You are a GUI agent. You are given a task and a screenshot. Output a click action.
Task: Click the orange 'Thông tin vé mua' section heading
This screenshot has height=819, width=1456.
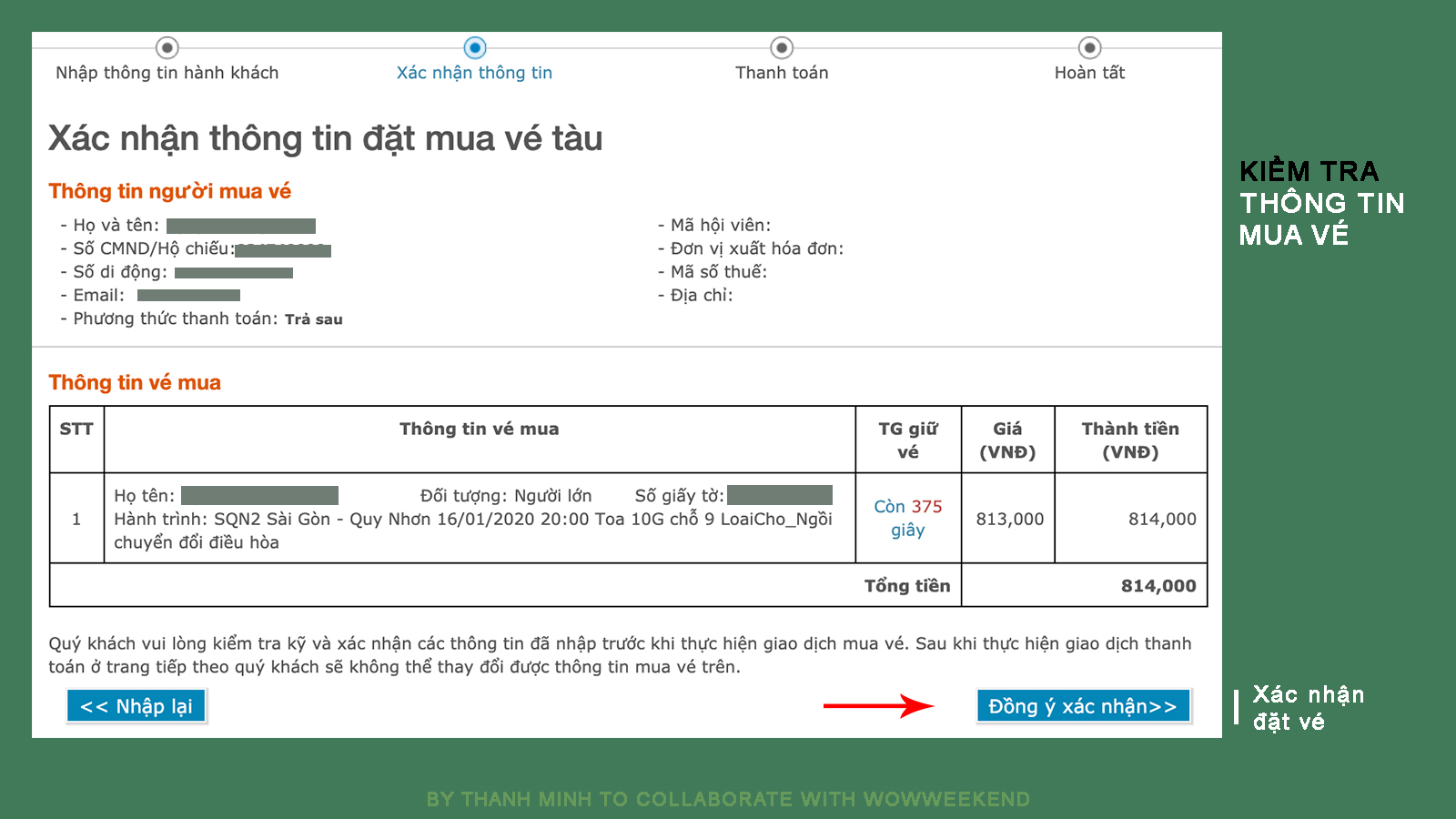tap(135, 382)
